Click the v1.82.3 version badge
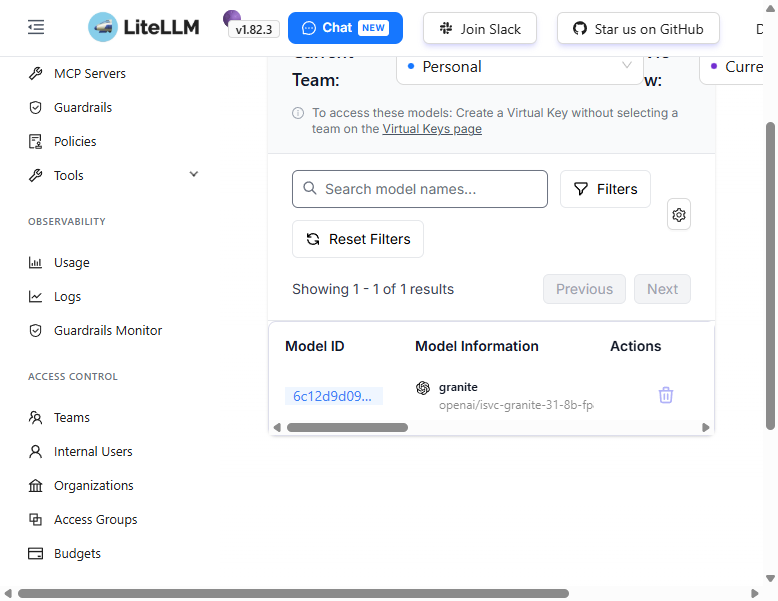Screen dimensions: 778x601 pyautogui.click(x=254, y=30)
